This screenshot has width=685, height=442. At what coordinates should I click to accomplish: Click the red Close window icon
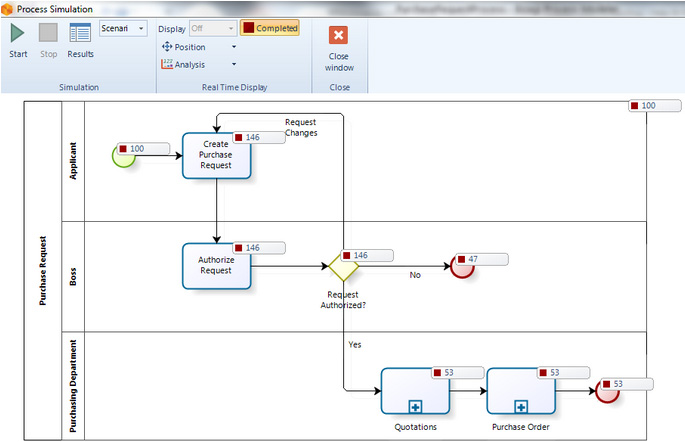(x=339, y=35)
